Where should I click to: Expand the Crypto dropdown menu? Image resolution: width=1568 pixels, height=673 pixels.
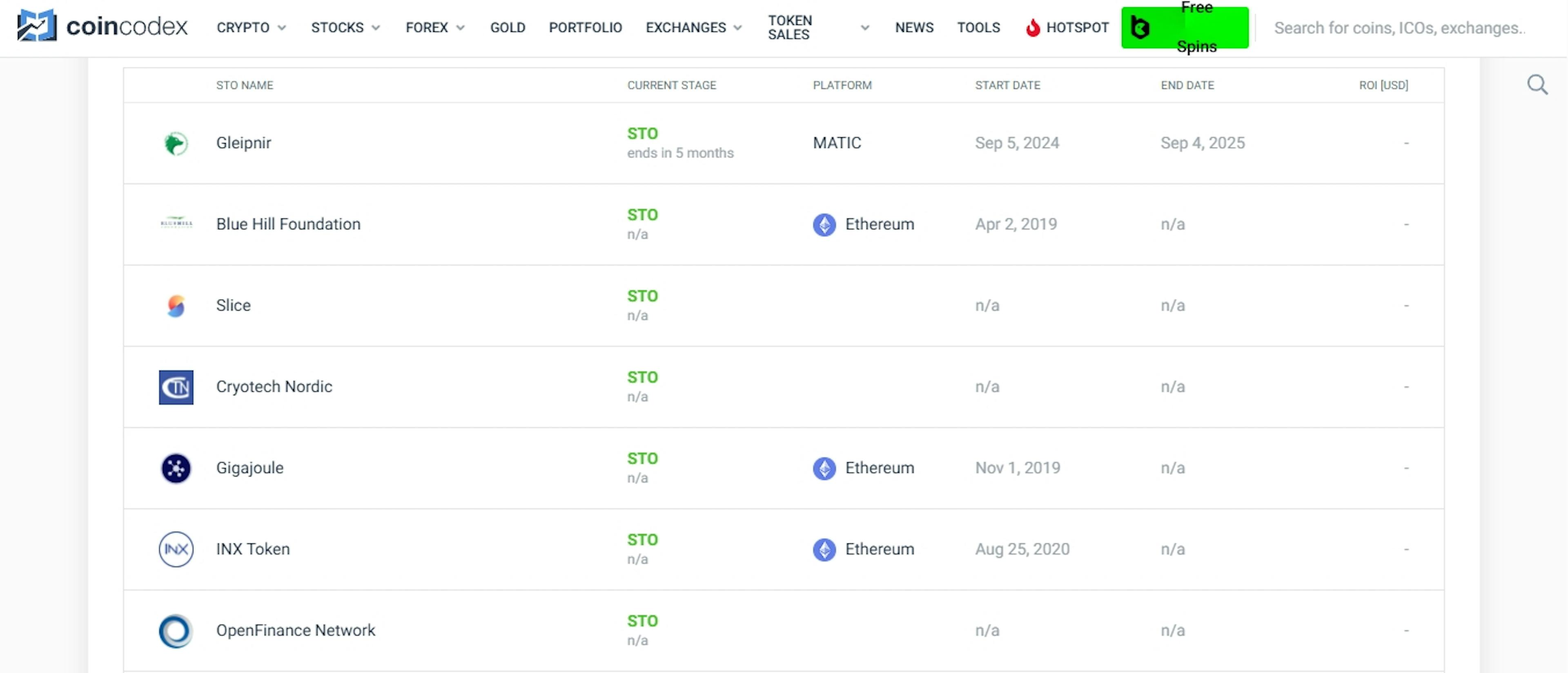(282, 28)
